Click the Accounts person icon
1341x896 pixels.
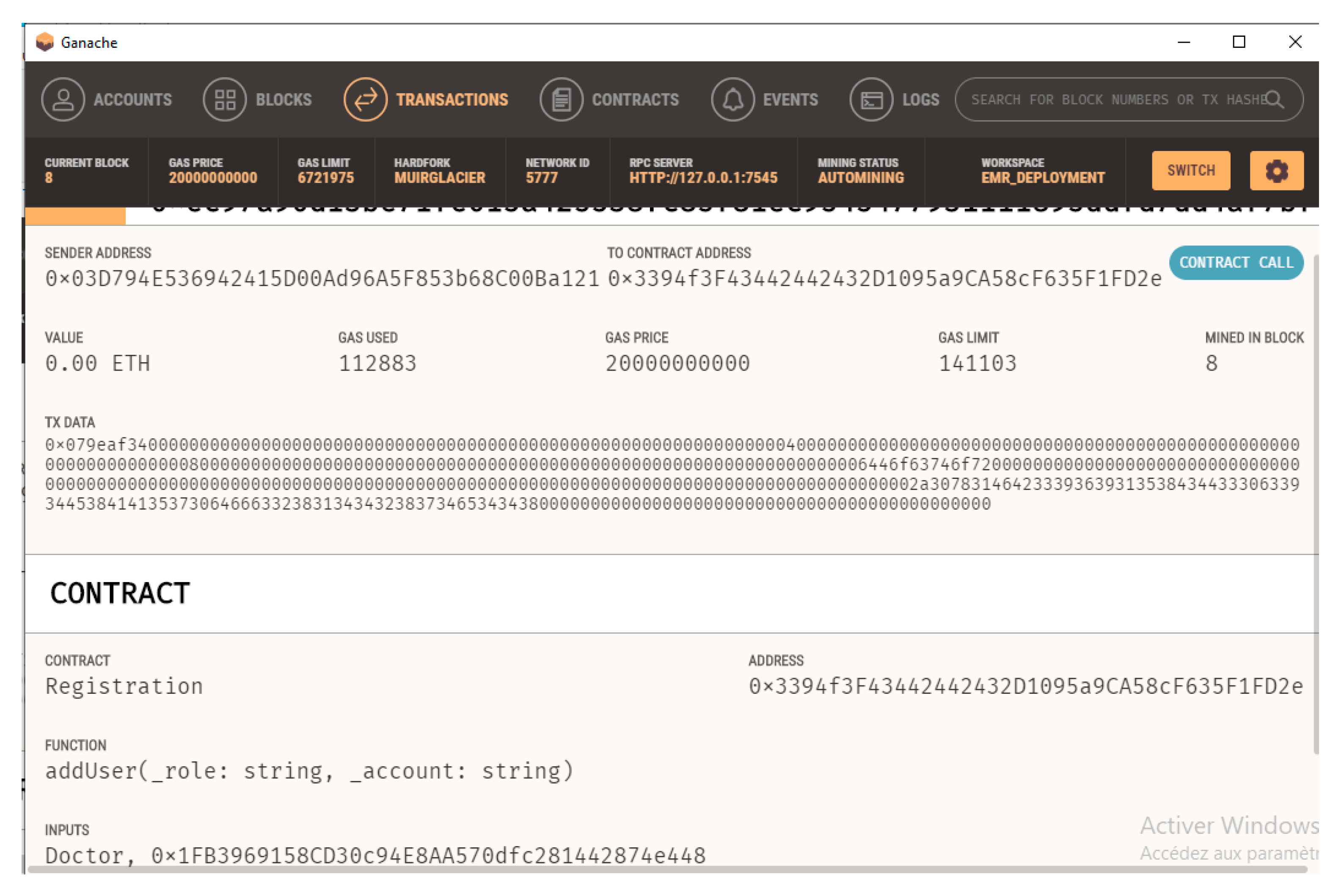pos(63,99)
